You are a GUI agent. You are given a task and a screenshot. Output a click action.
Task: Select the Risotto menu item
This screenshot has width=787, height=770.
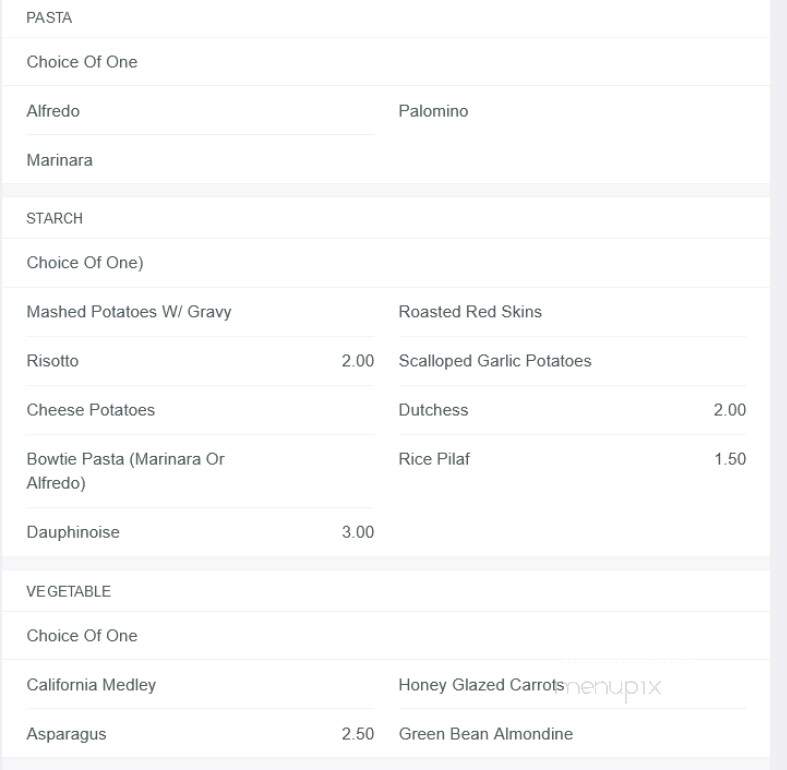click(53, 361)
